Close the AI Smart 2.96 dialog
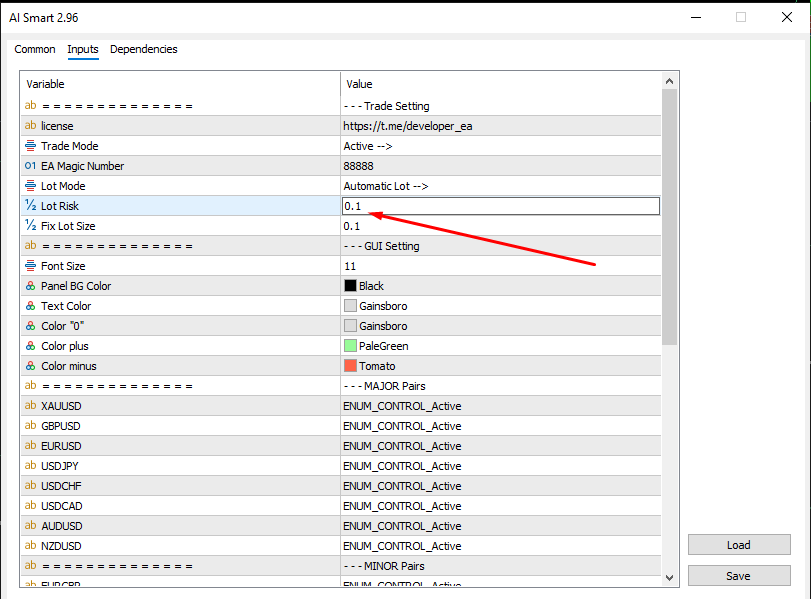Screen dimensions: 811x599 787,17
